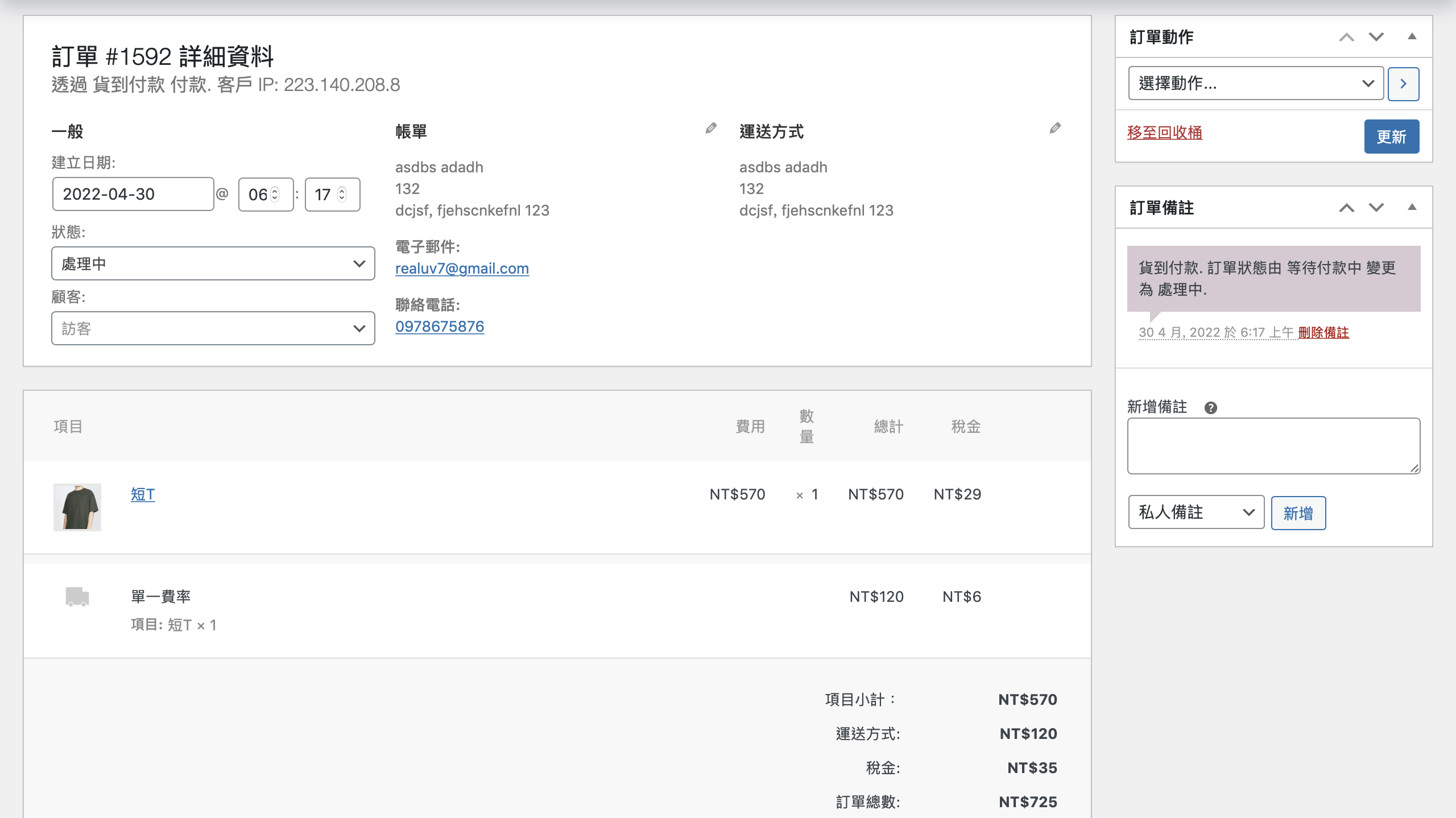Apply the selected order action with arrow button
Image resolution: width=1456 pixels, height=818 pixels.
[1403, 84]
